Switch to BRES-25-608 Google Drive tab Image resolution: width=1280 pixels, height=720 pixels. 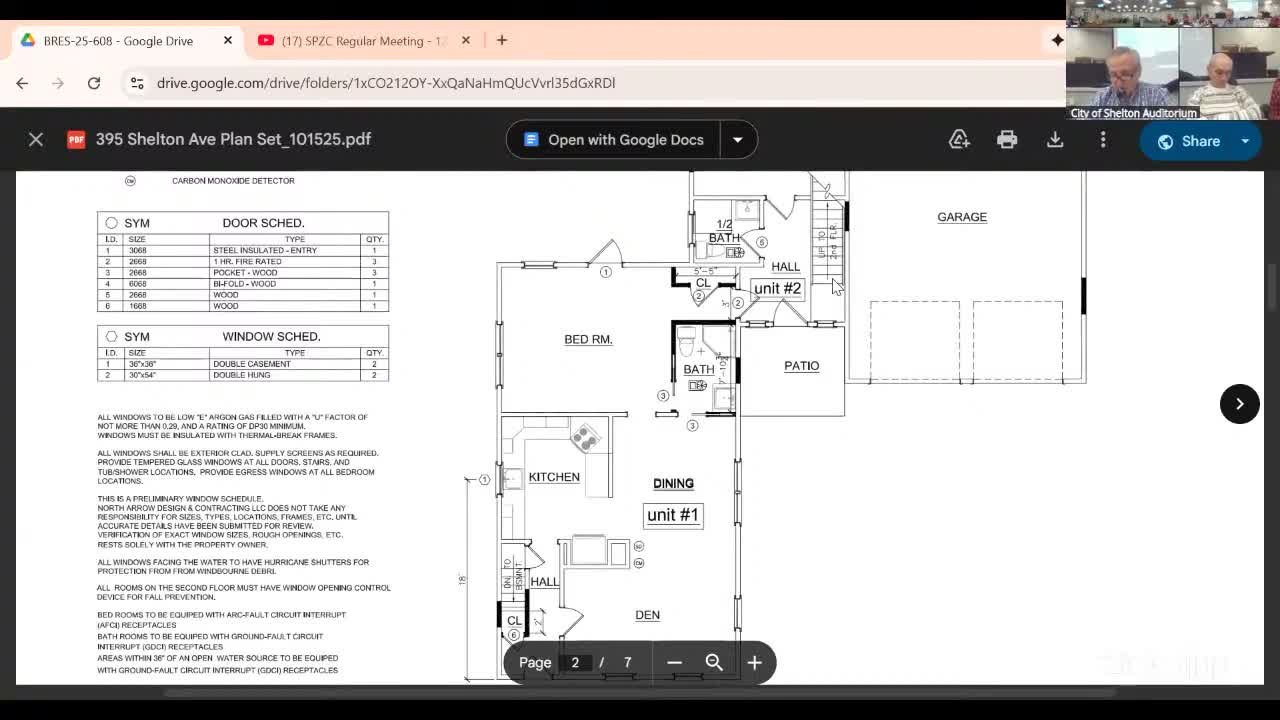coord(118,41)
